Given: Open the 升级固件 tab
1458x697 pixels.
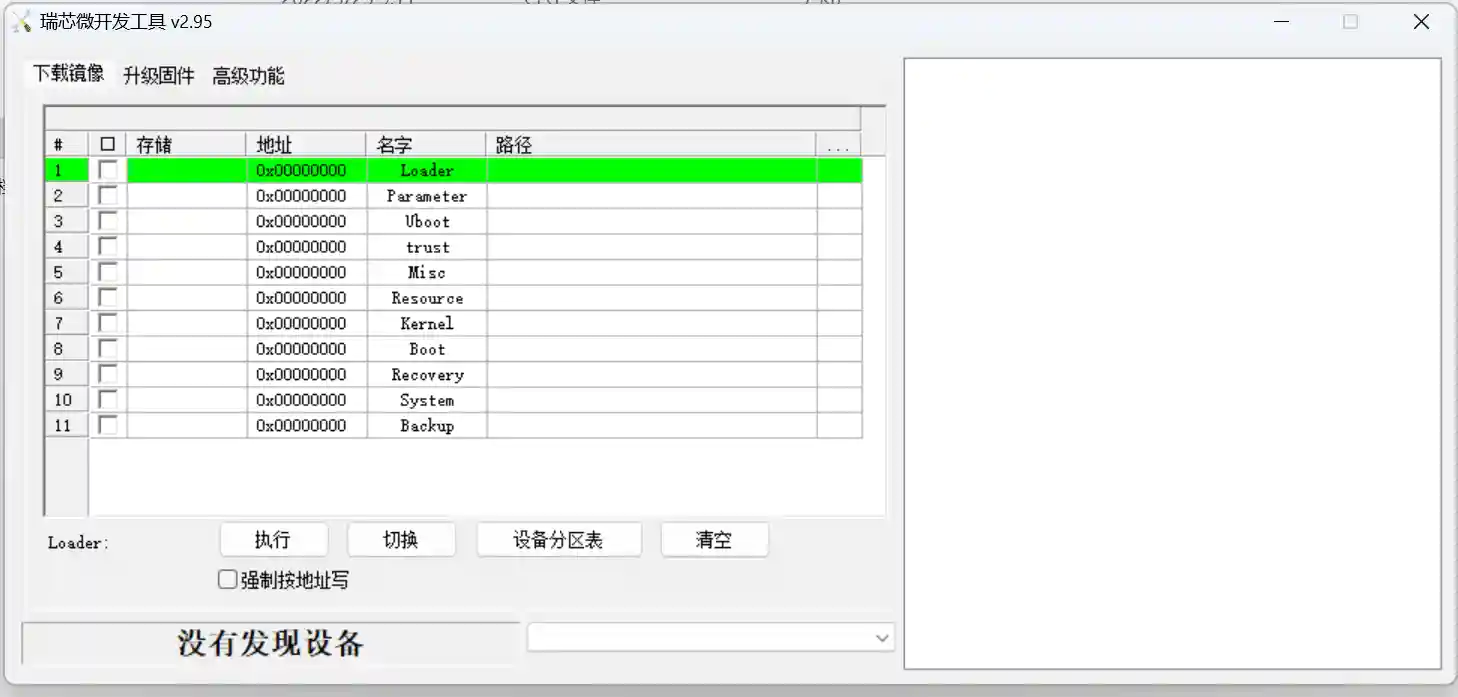Looking at the screenshot, I should pos(158,76).
